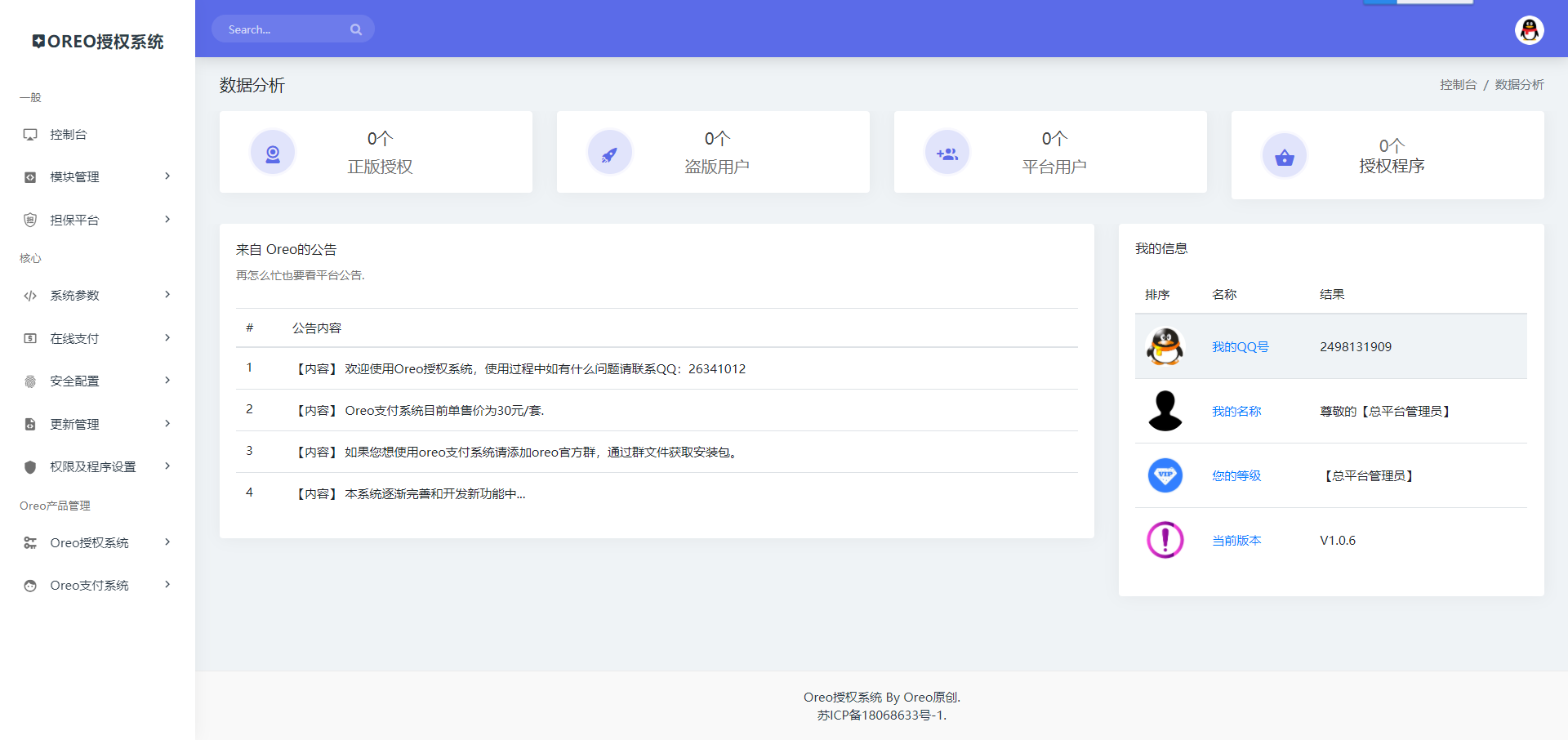The image size is (1568, 740).
Task: Click the OREO授权系统 logo icon
Action: (x=38, y=41)
